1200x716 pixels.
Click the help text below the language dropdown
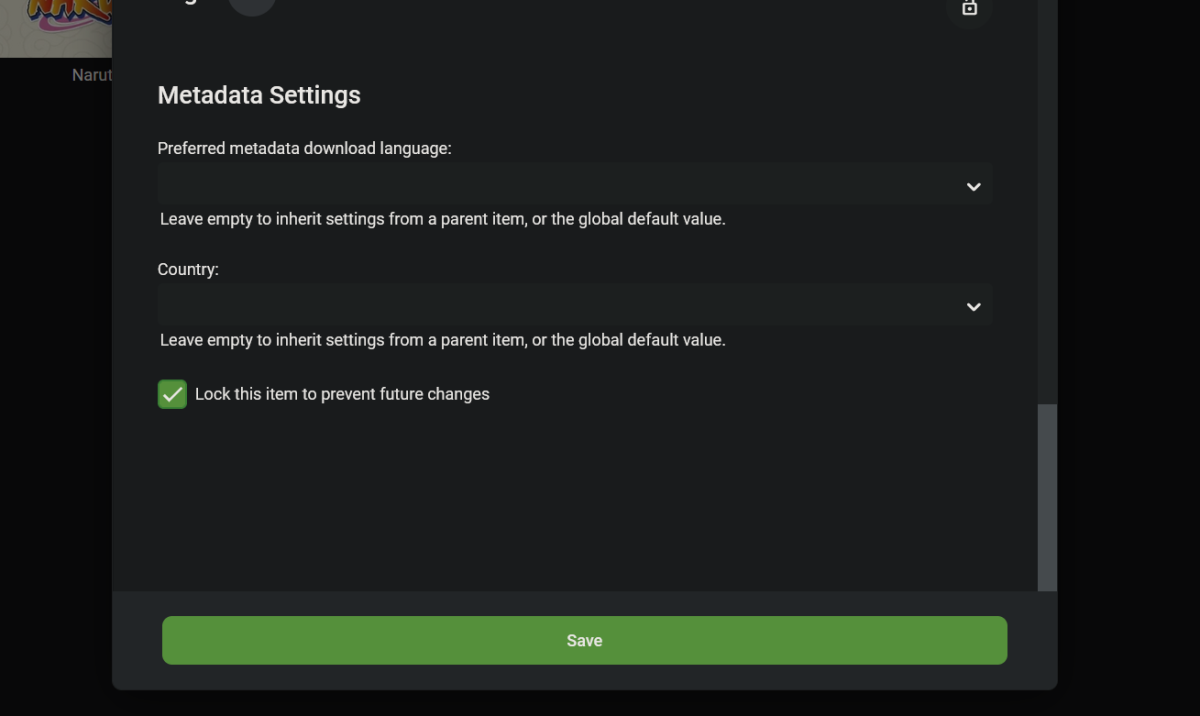(x=442, y=219)
